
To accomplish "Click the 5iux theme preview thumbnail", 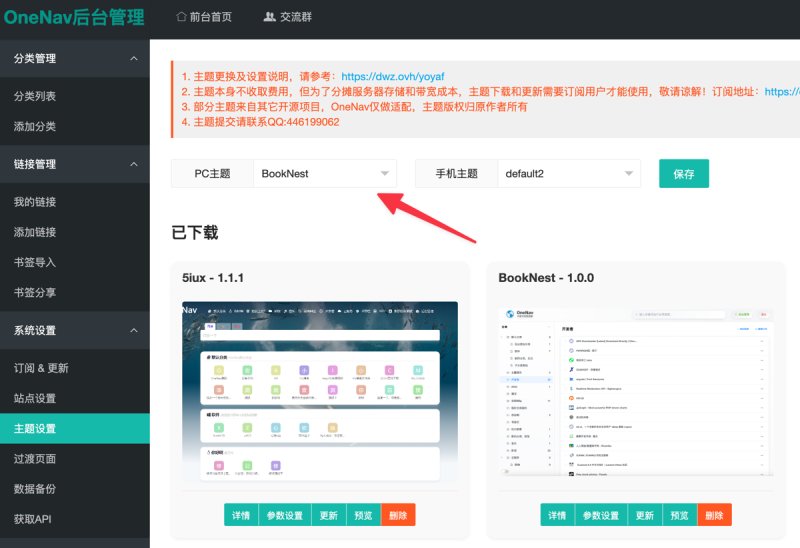I will pos(320,393).
